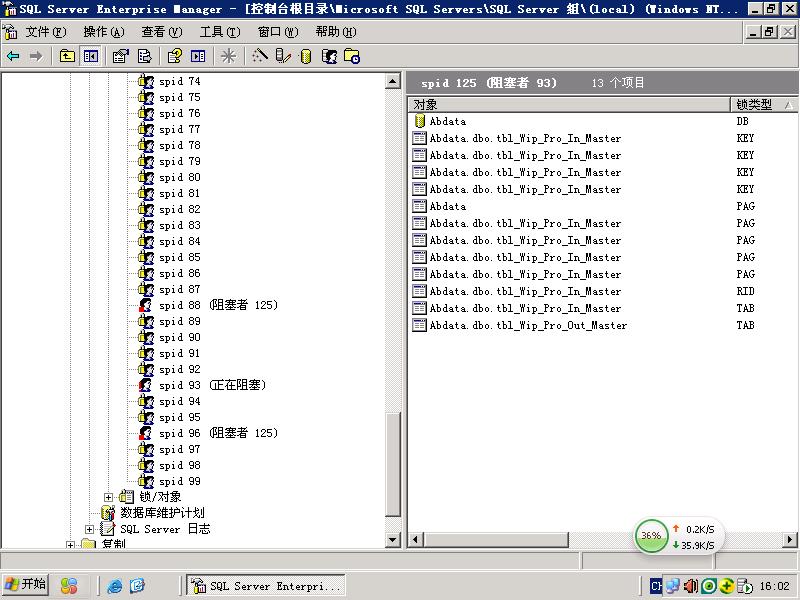
Task: Open Properties from the toolbar icon
Action: [121, 56]
